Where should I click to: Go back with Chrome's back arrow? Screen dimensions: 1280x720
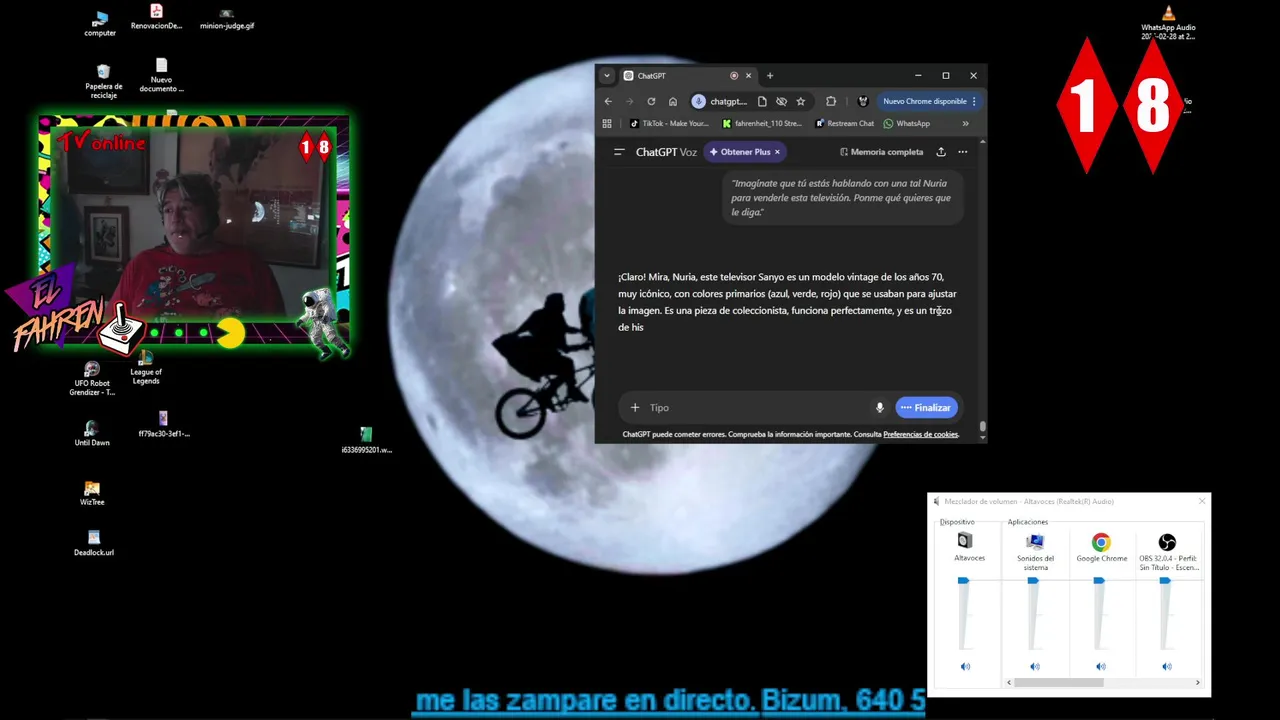point(608,101)
